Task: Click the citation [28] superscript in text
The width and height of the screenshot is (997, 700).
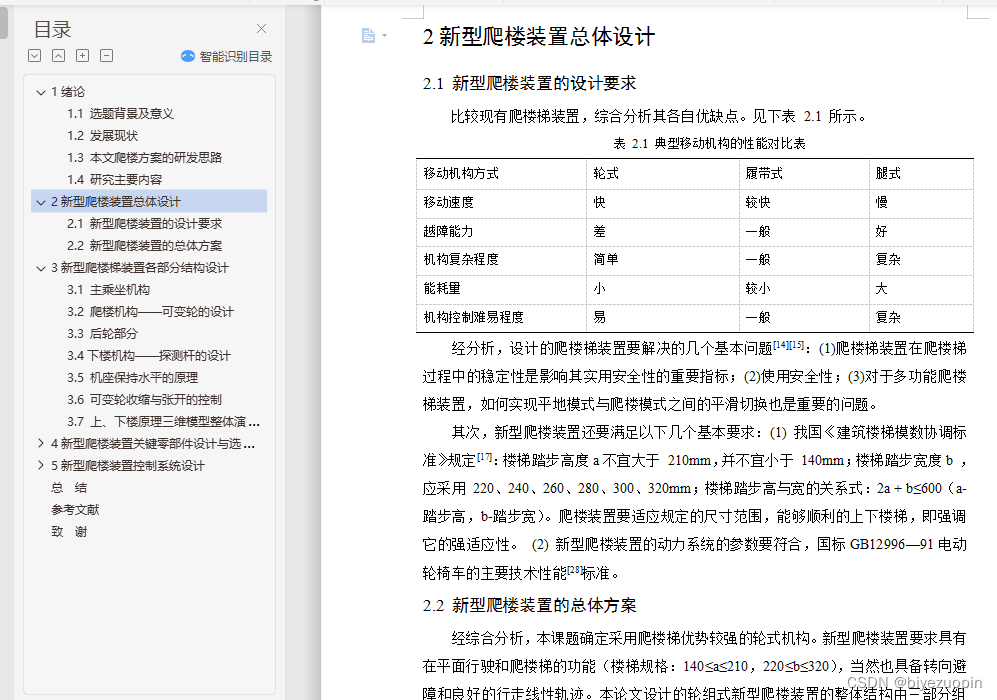Action: click(574, 569)
